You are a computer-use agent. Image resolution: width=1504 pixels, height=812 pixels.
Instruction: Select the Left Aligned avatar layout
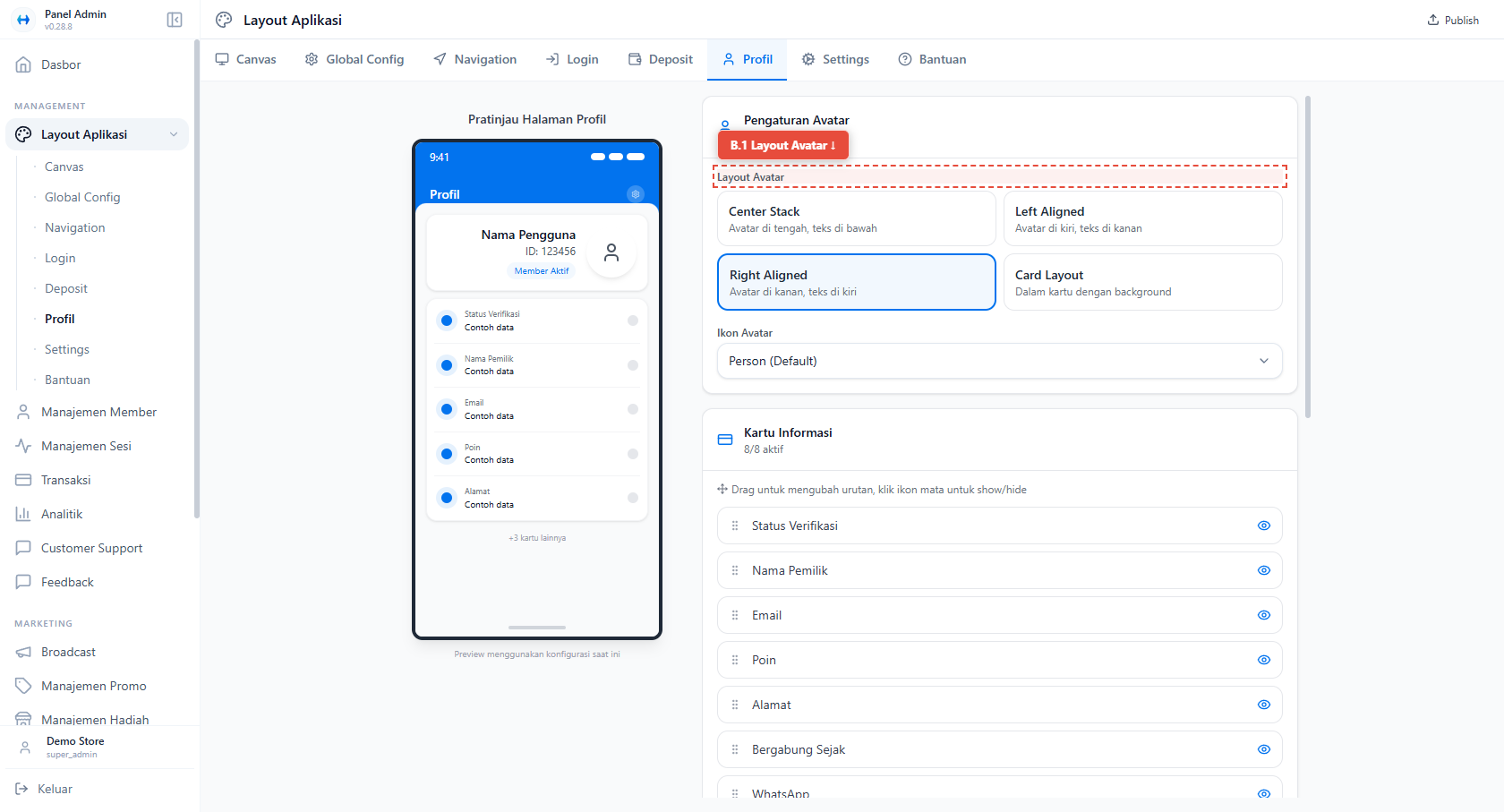(1142, 219)
